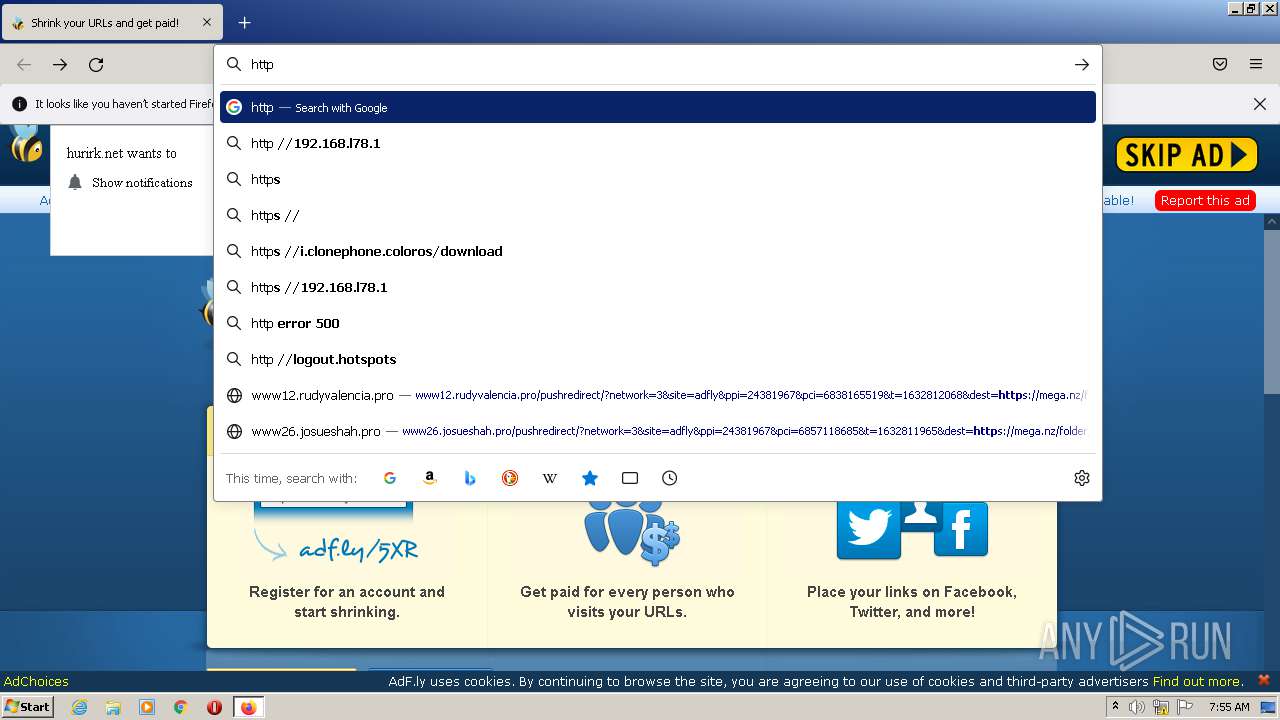Select 'https //192.168.l78.1' suggestion
The image size is (1280, 720).
point(658,287)
